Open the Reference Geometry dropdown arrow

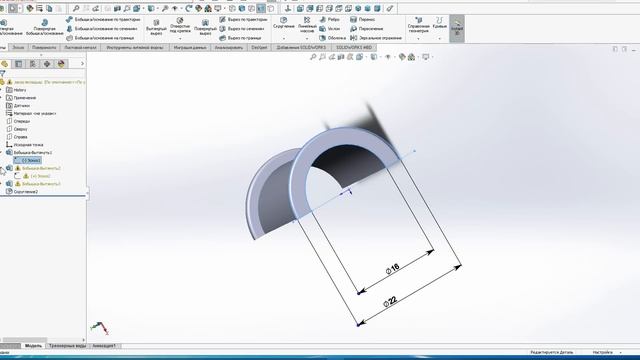419,38
